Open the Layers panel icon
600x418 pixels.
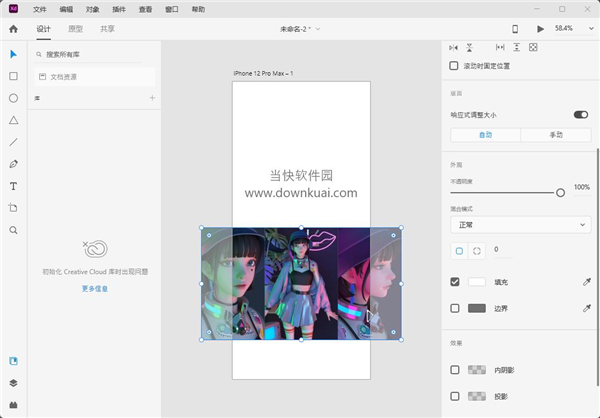[13, 383]
